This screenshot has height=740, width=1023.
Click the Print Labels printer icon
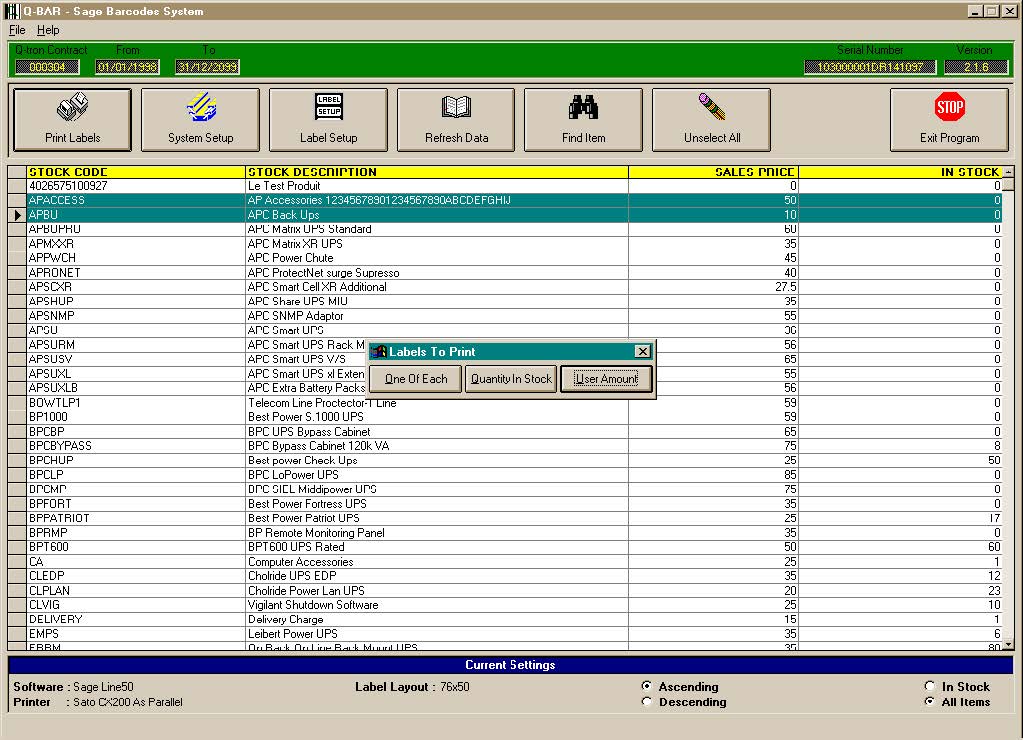72,107
